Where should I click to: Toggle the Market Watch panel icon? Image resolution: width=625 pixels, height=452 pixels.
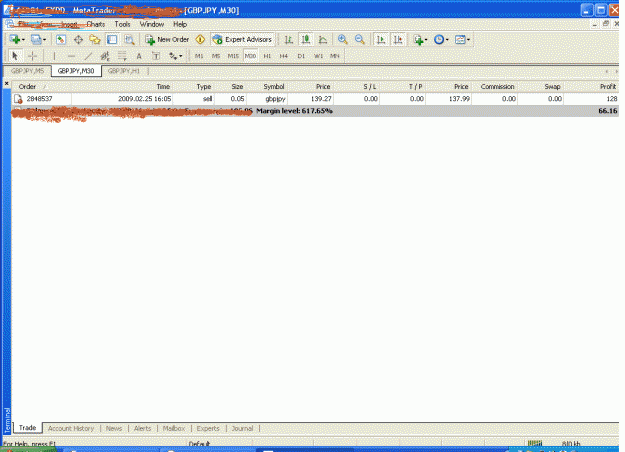click(x=61, y=39)
